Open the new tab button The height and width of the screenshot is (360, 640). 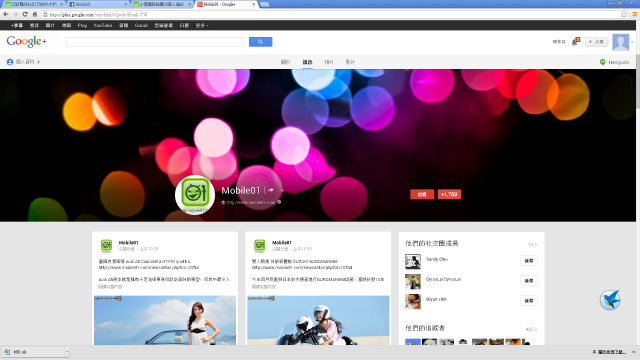[x=264, y=4]
